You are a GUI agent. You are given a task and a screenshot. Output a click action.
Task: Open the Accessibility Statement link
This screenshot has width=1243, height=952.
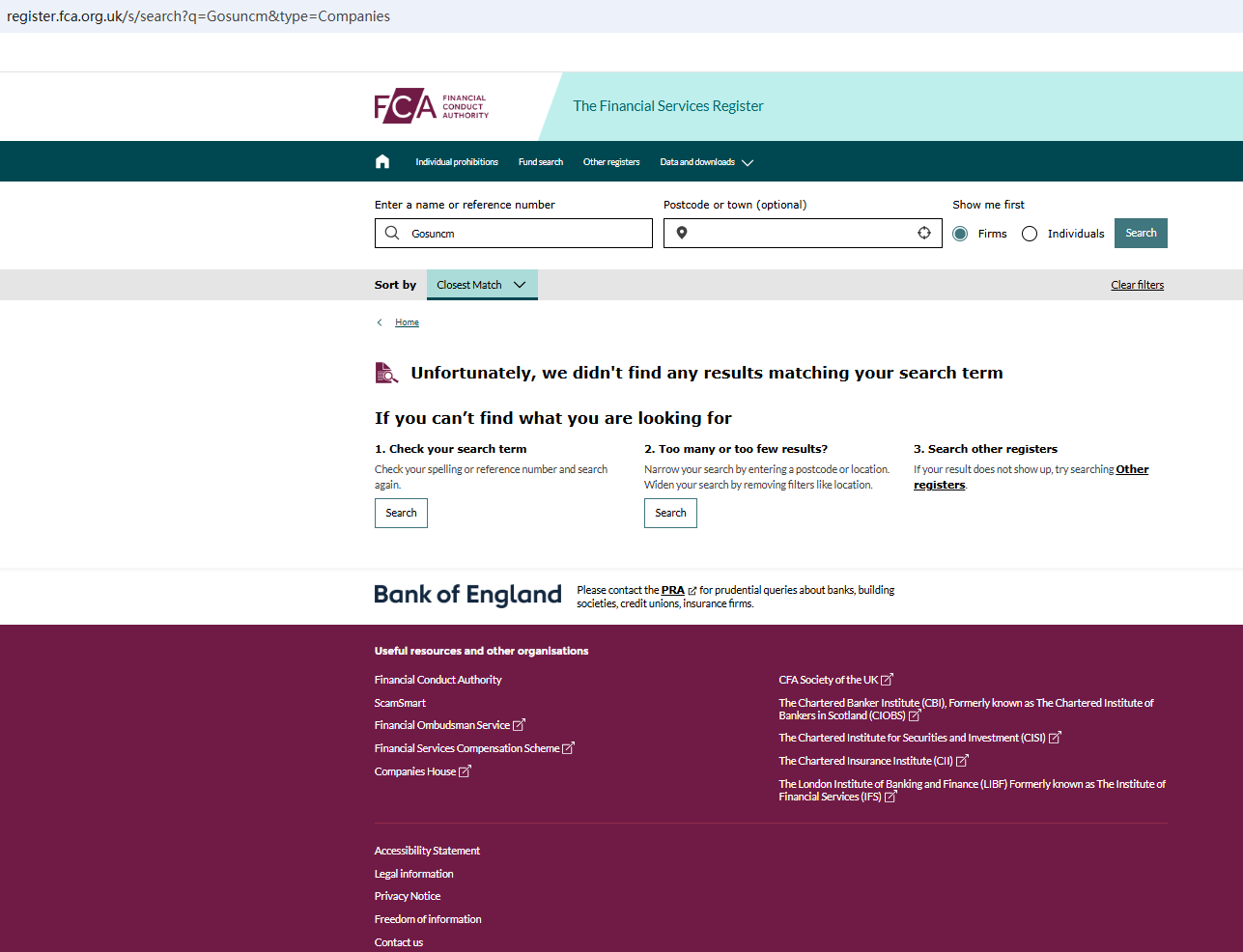(427, 851)
